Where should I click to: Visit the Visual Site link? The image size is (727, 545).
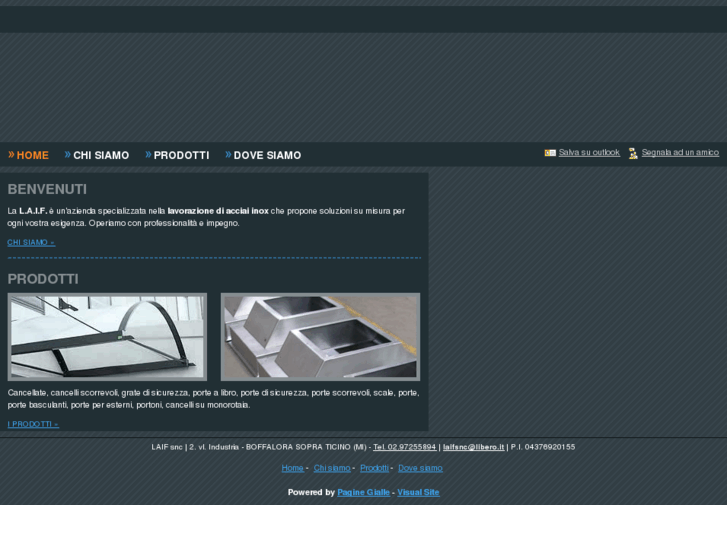click(x=418, y=493)
